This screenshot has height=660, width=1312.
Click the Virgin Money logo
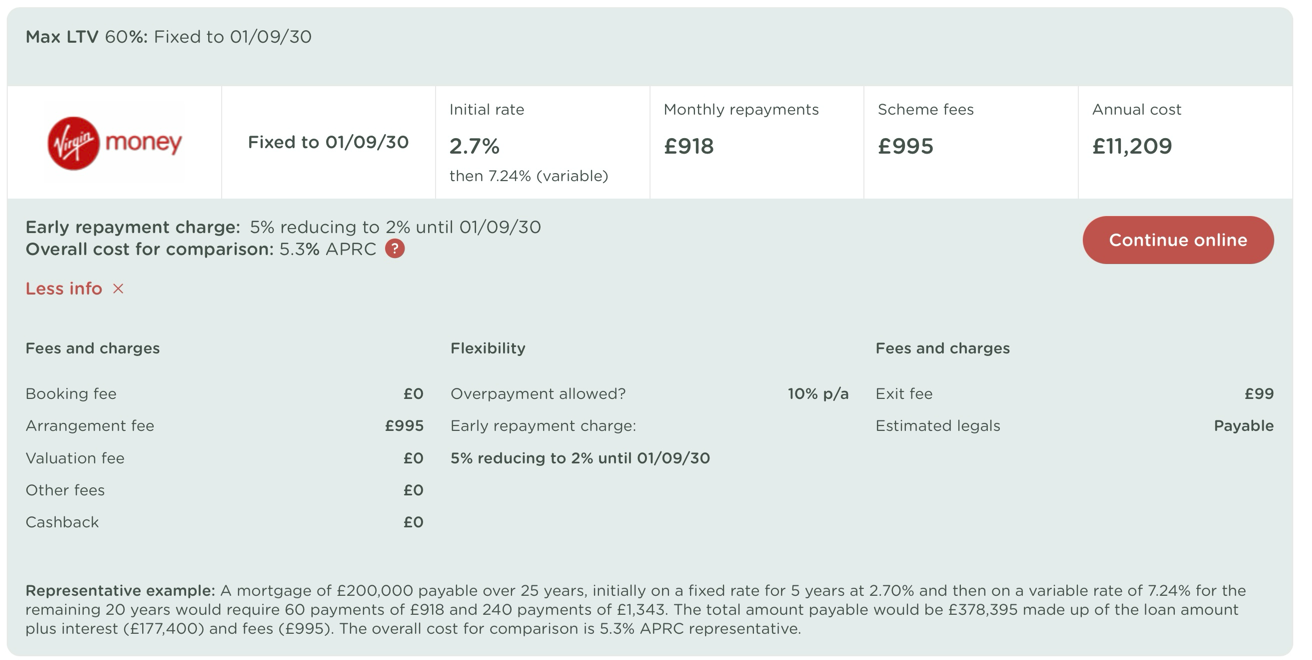[x=115, y=143]
